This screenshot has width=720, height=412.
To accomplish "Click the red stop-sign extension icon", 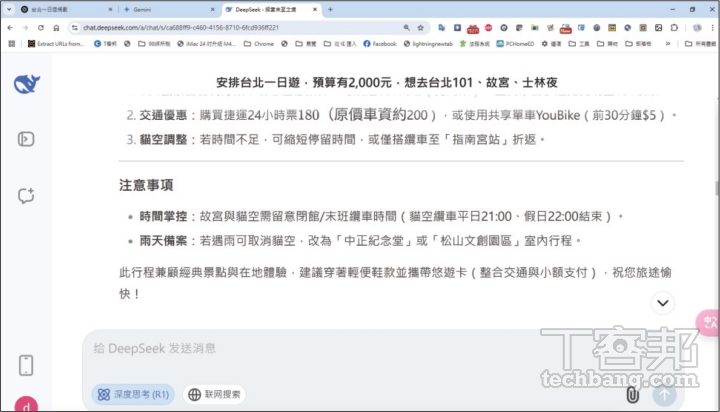I will pos(489,28).
